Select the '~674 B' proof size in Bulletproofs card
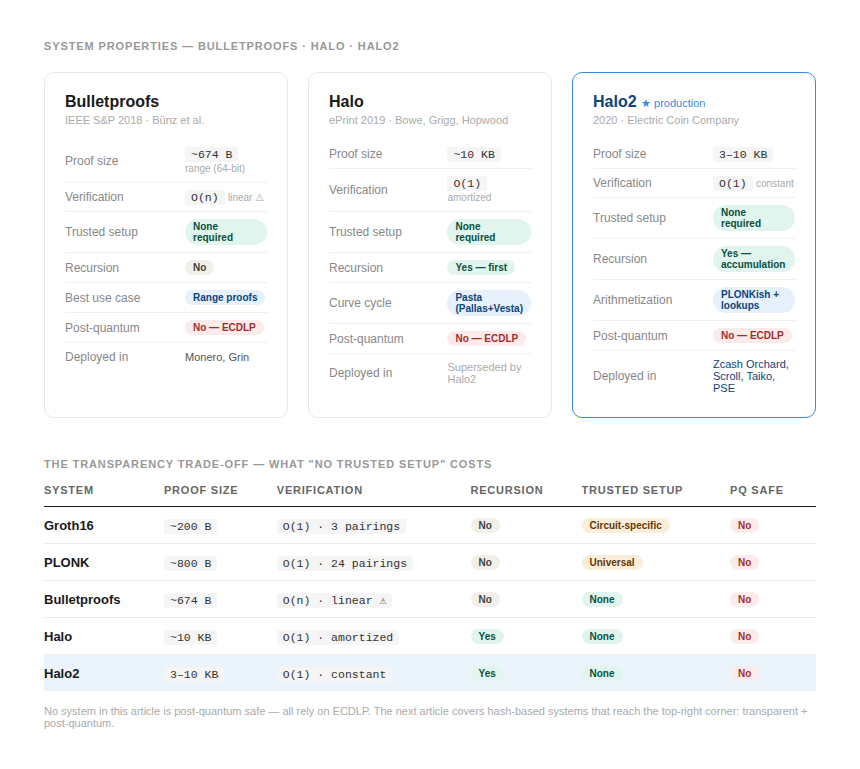Screen dimensions: 860x769 [212, 155]
